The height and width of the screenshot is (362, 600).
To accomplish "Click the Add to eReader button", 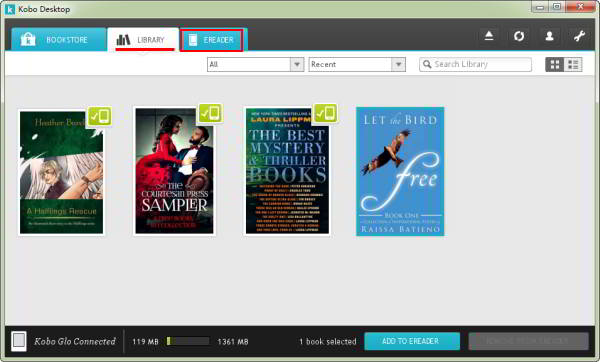I will tap(412, 341).
